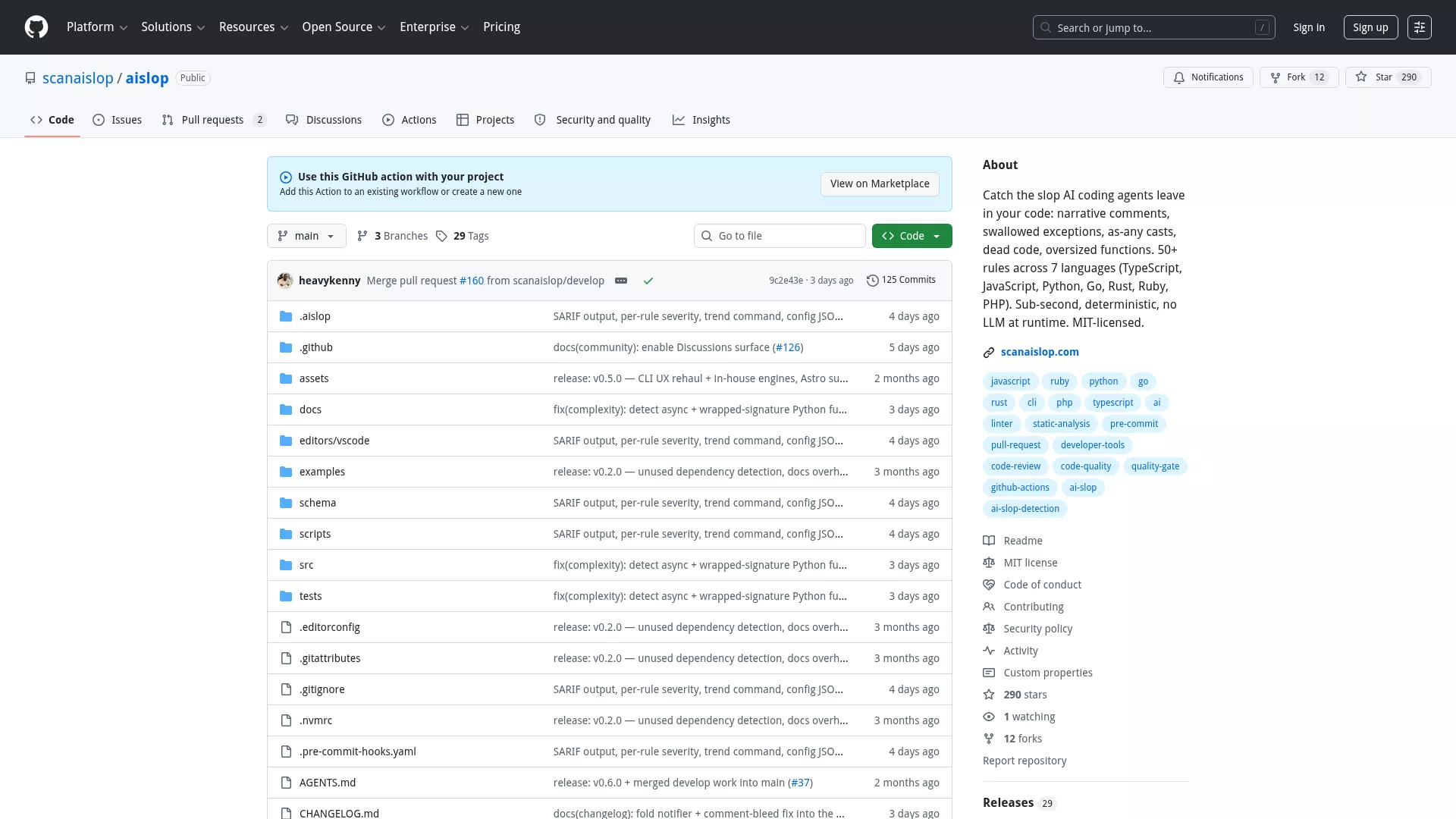Screen dimensions: 1456x819
Task: Click the search magnifier icon in header
Action: point(1046,27)
